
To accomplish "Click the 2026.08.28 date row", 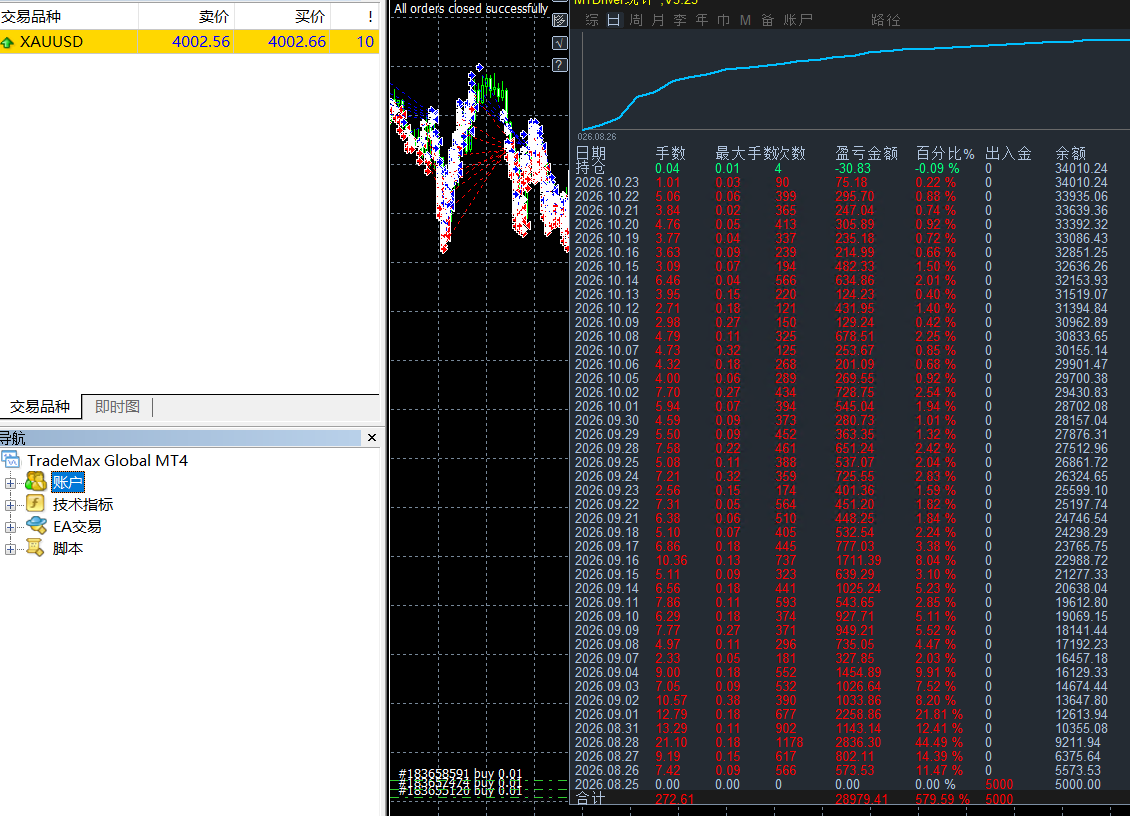I will 607,742.
